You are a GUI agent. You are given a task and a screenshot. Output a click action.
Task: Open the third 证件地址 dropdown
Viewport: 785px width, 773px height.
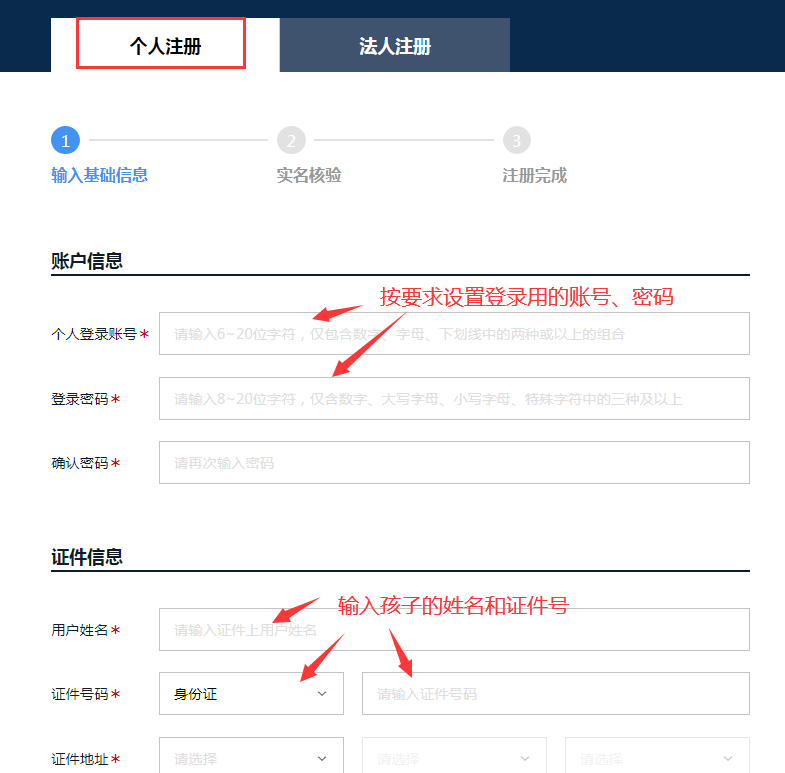point(657,756)
